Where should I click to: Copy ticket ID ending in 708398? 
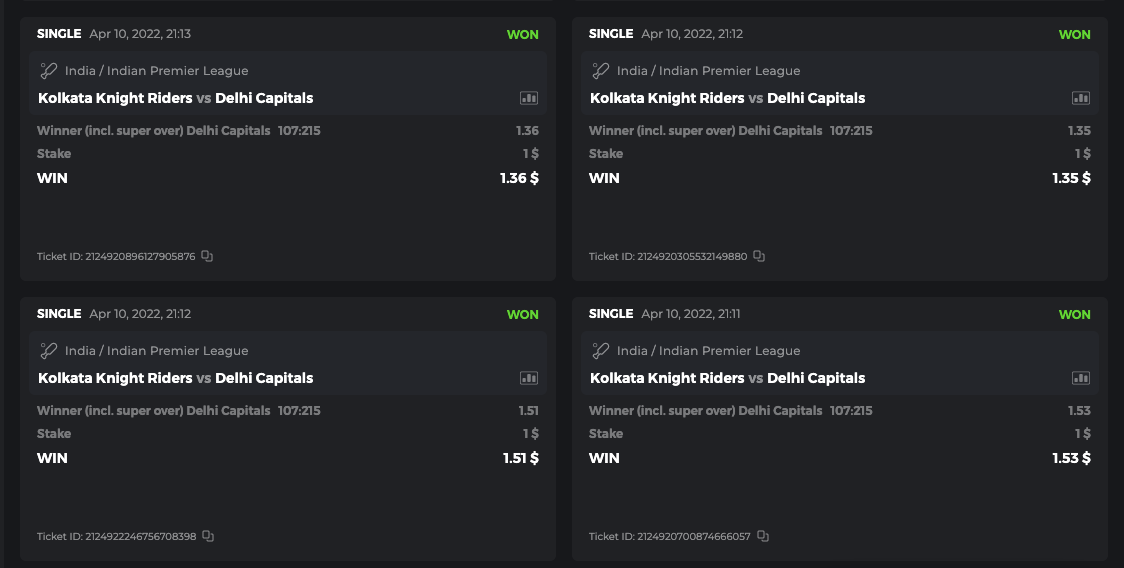(208, 536)
